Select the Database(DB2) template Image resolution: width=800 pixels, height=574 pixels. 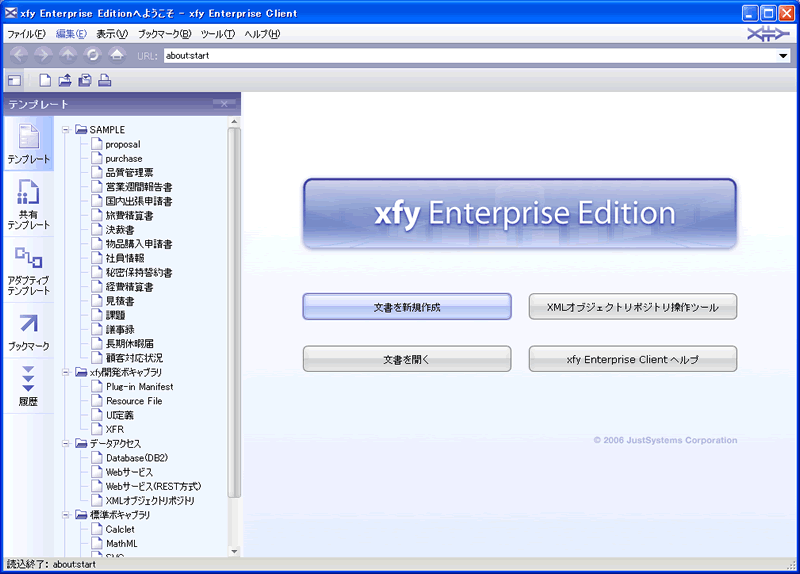pyautogui.click(x=137, y=458)
